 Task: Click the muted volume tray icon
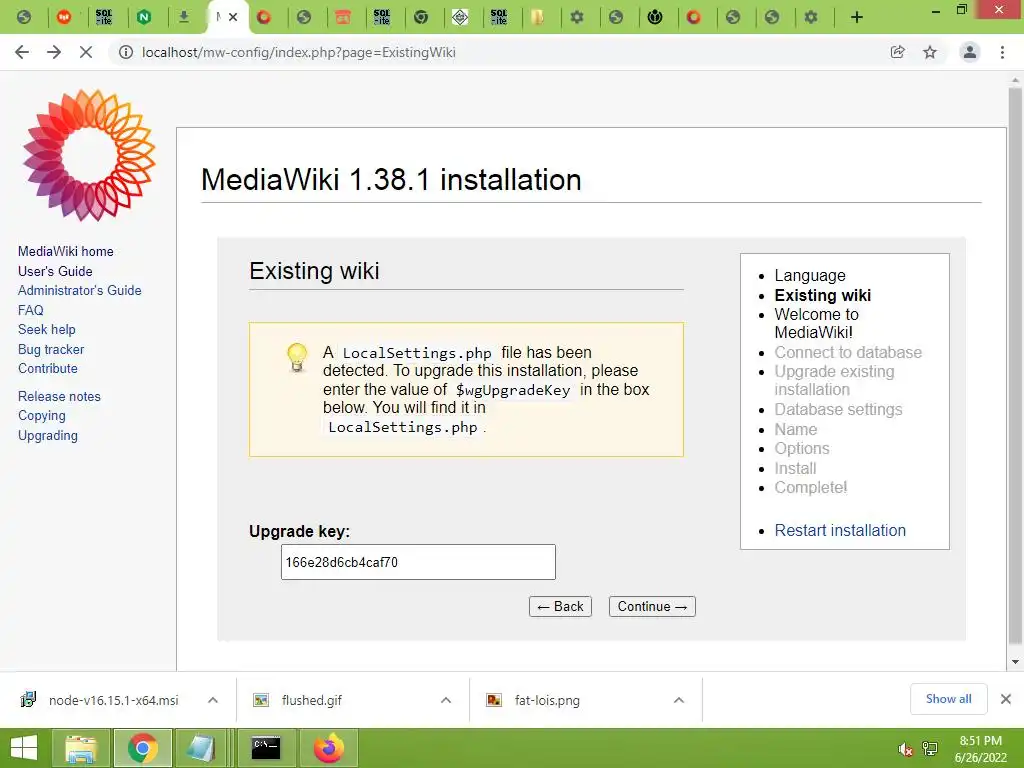[905, 749]
